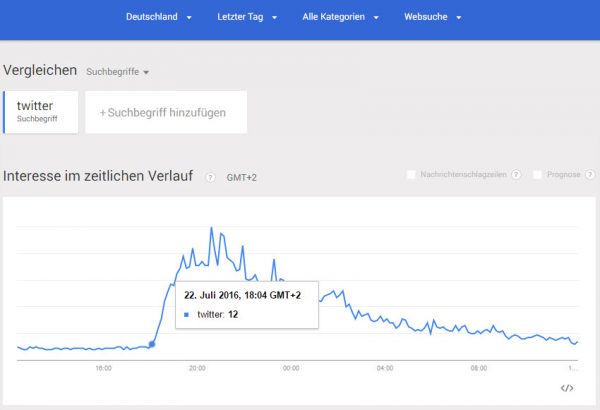Click the highlighted 18:04 data point
600x410 pixels.
pos(152,344)
